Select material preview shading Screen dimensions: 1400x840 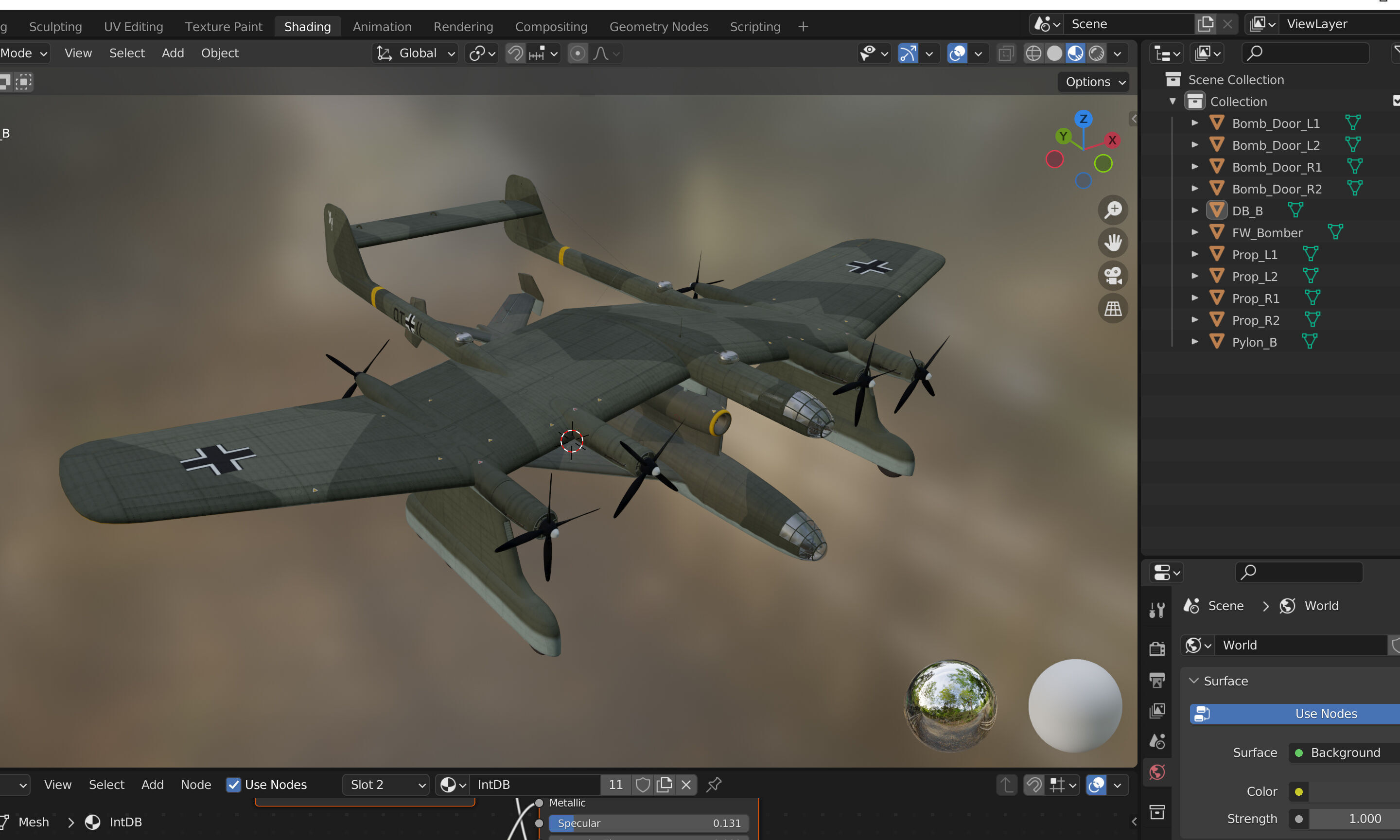[1075, 53]
